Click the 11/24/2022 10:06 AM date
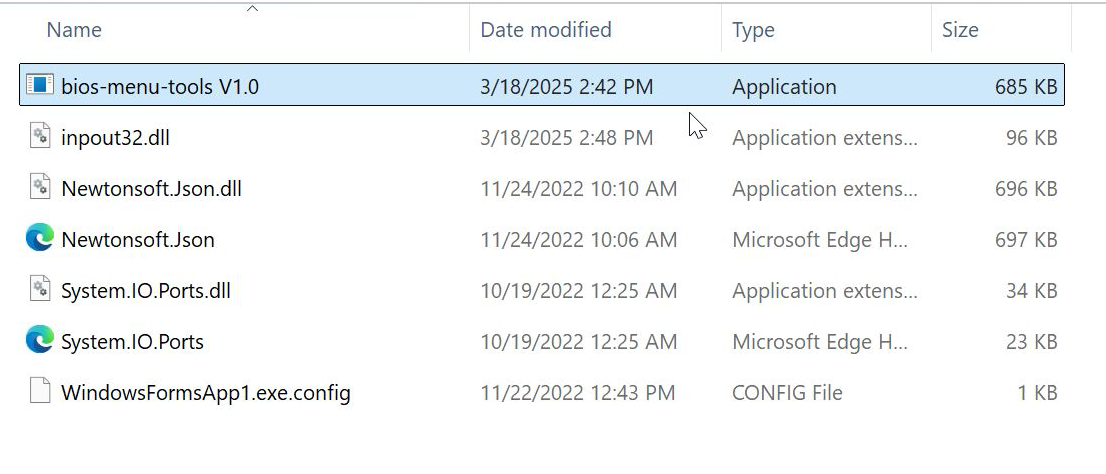This screenshot has width=1106, height=474. [x=578, y=240]
